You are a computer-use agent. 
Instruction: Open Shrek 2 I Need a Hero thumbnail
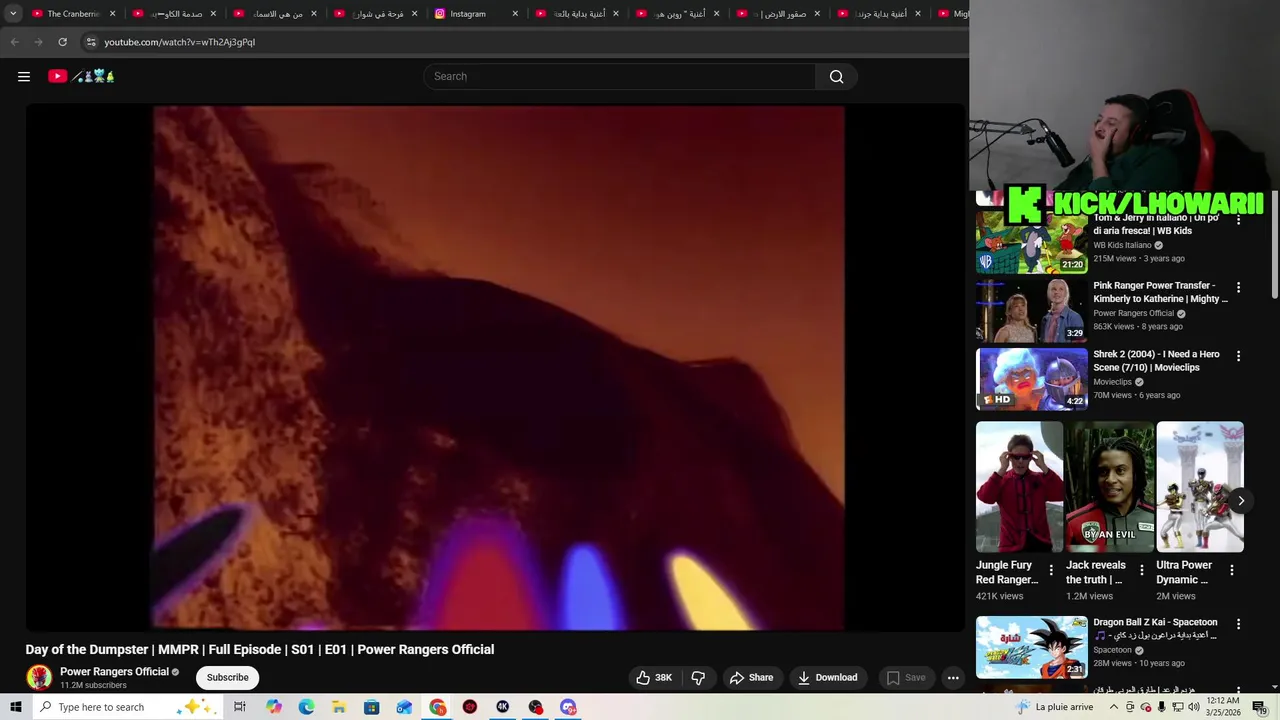pos(1031,379)
